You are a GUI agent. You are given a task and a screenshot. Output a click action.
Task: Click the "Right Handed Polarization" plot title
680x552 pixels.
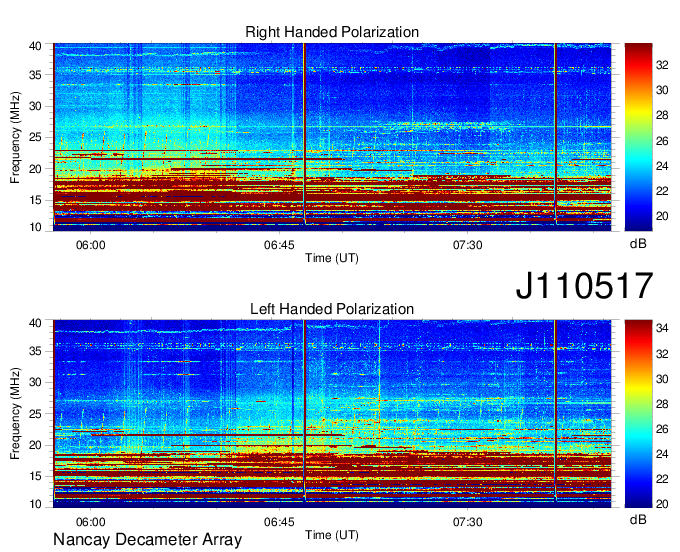(332, 32)
